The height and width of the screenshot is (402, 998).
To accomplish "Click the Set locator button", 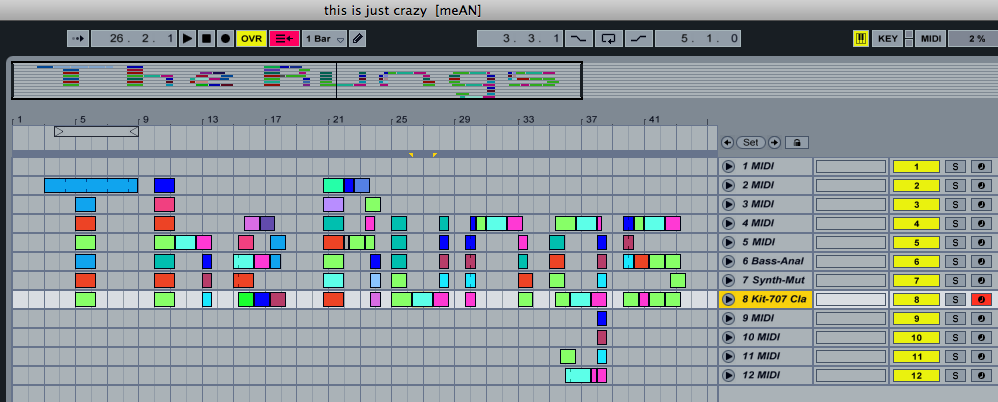I will coord(750,142).
